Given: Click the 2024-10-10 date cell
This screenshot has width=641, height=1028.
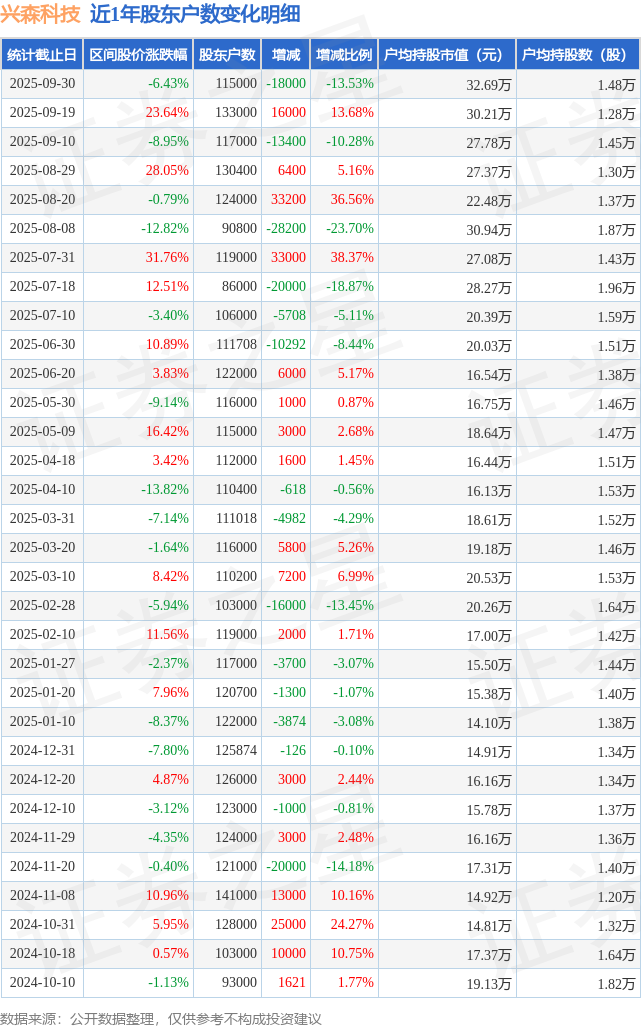Looking at the screenshot, I should (x=42, y=983).
